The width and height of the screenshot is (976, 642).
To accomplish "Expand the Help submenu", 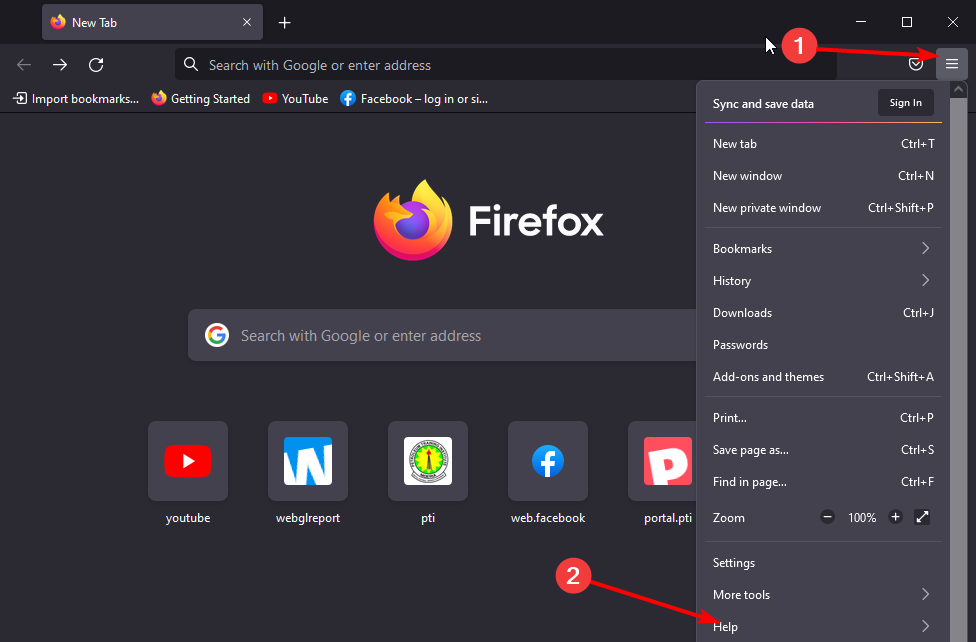I will (x=823, y=626).
